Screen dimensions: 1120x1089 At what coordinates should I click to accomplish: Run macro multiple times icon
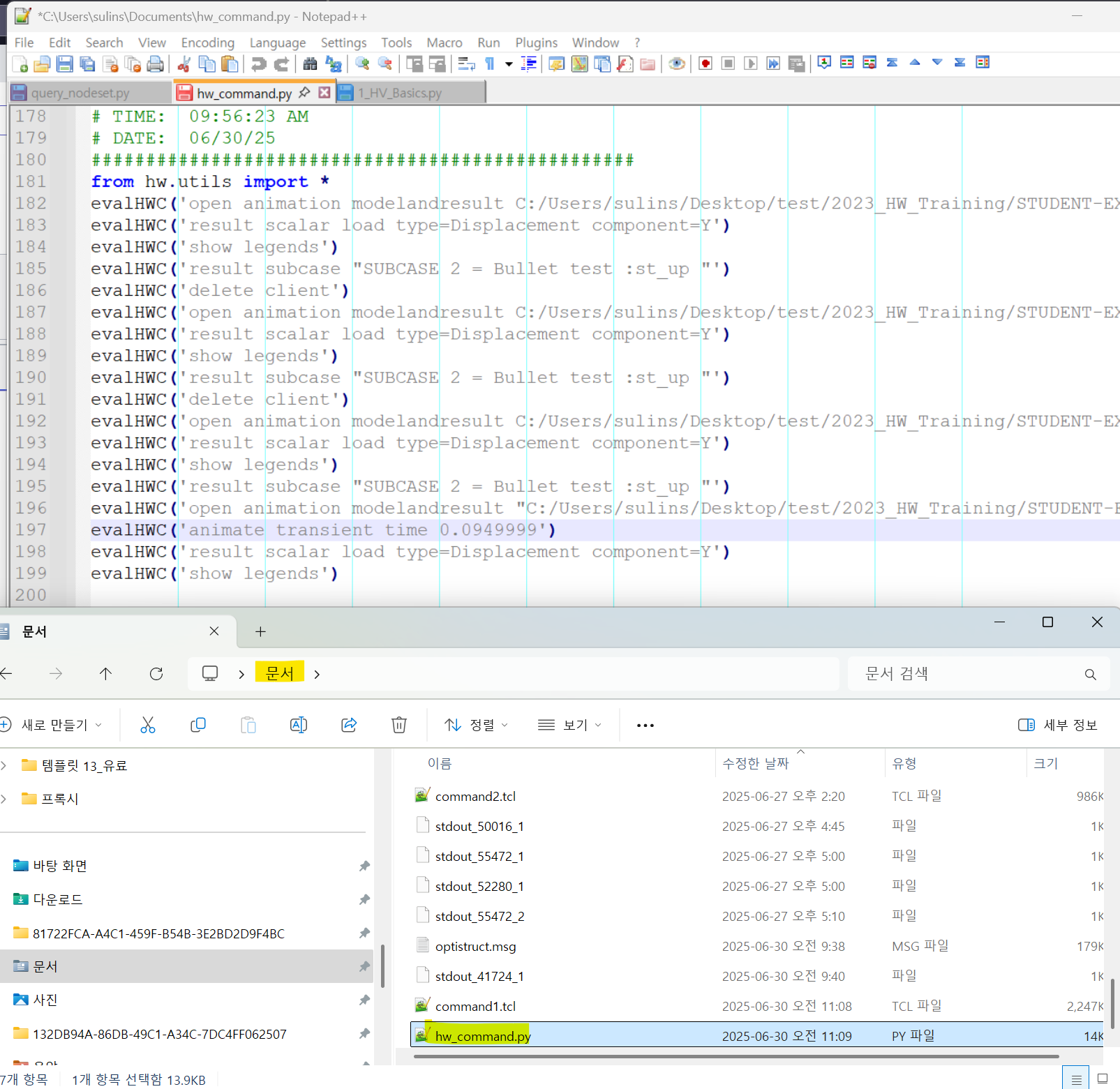coord(773,63)
